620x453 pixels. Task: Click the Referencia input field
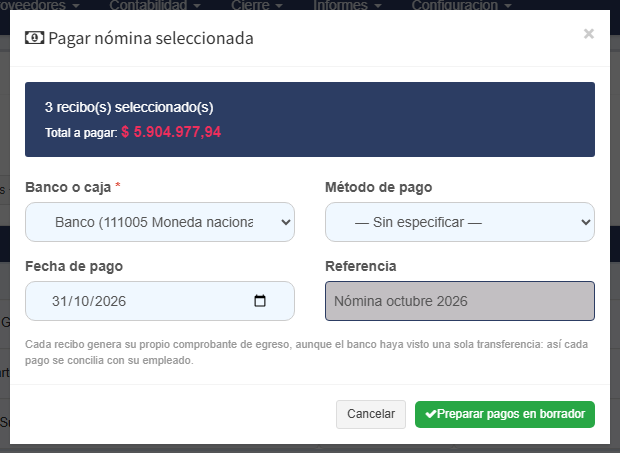(460, 301)
